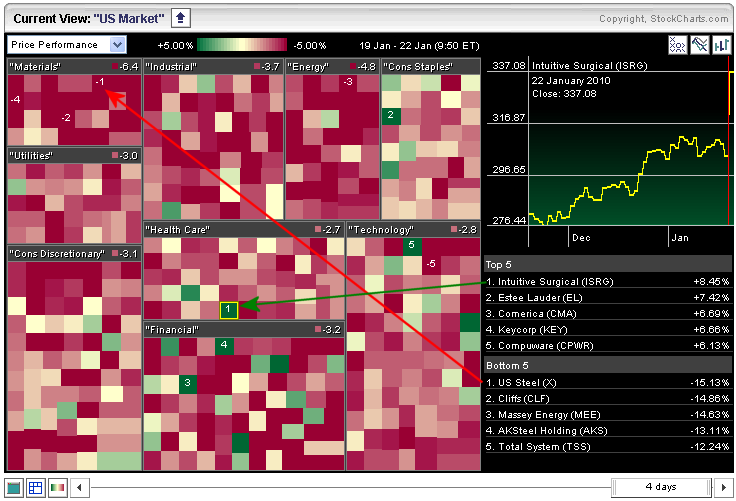Image resolution: width=736 pixels, height=501 pixels.
Task: Click the "-5" square in Technology
Action: coord(431,264)
